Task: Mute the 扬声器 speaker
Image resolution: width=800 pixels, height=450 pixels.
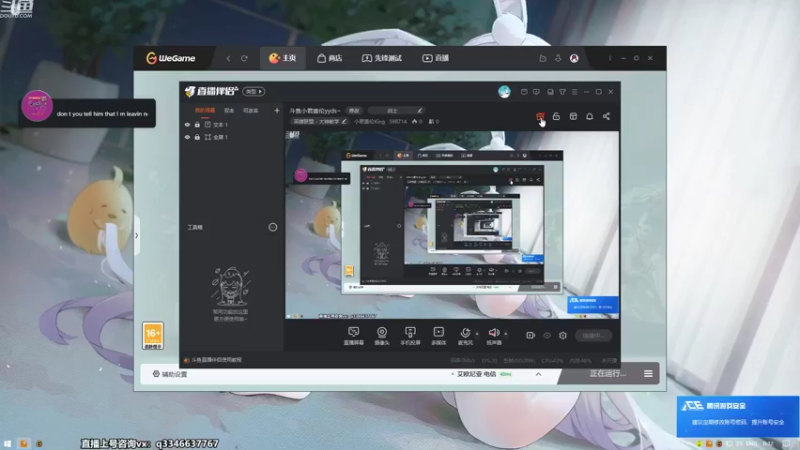Action: [x=493, y=336]
